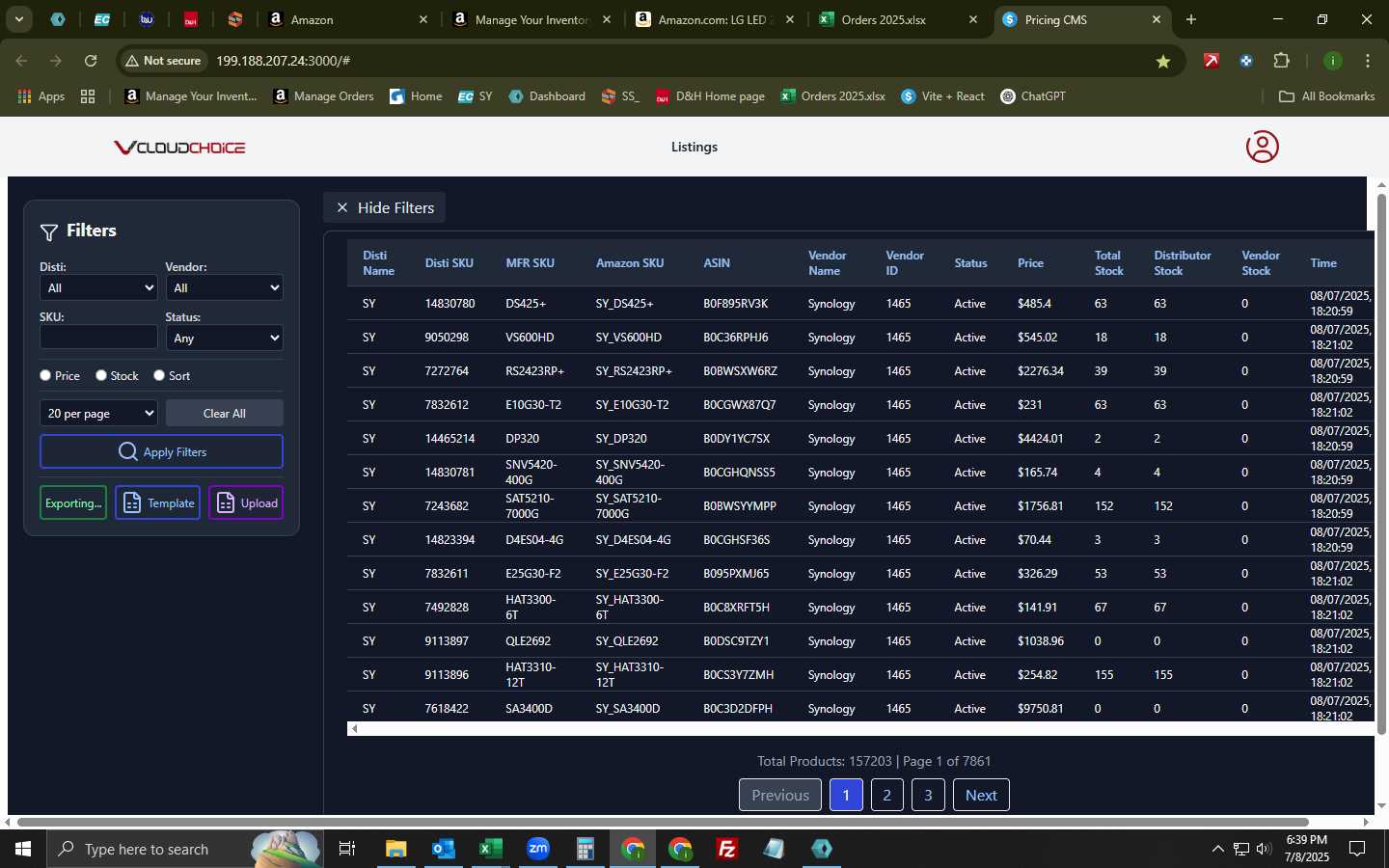Image resolution: width=1389 pixels, height=868 pixels.
Task: Toggle the bookmark star icon
Action: [1163, 61]
